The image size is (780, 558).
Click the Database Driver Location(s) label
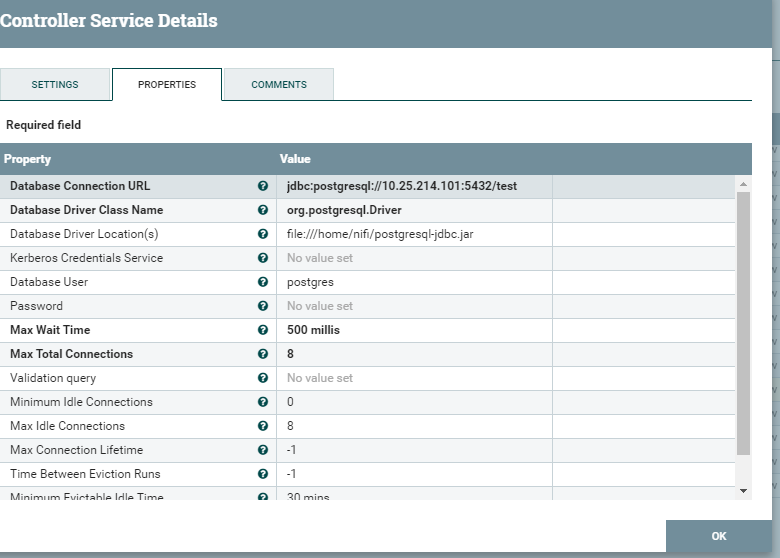tap(84, 234)
